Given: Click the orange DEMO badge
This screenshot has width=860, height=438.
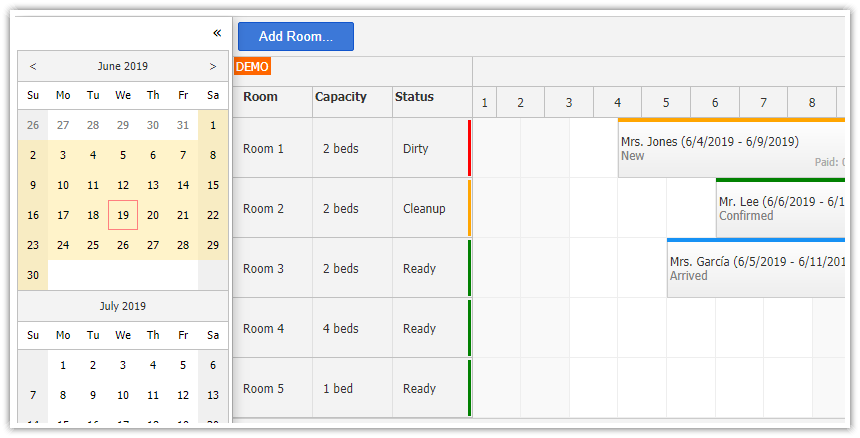Looking at the screenshot, I should pyautogui.click(x=252, y=66).
